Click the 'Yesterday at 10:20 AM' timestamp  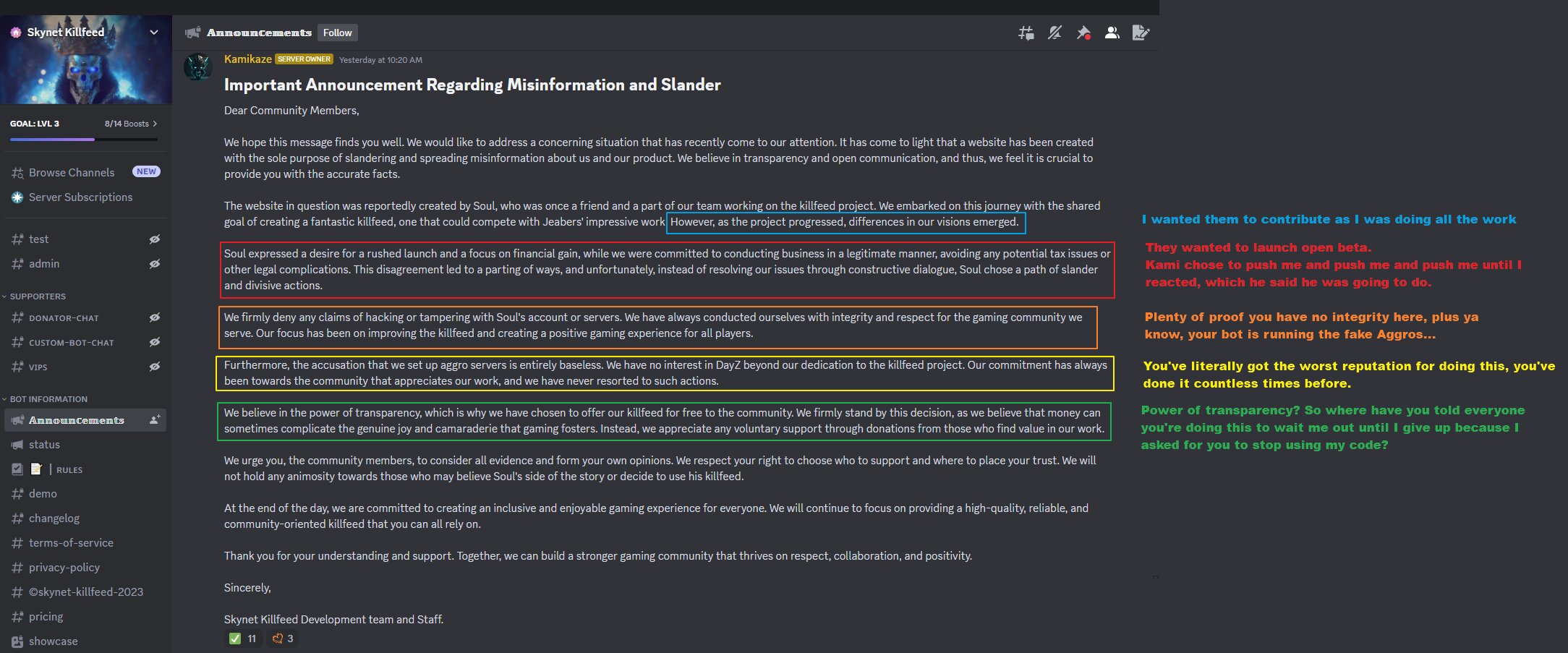coord(380,60)
